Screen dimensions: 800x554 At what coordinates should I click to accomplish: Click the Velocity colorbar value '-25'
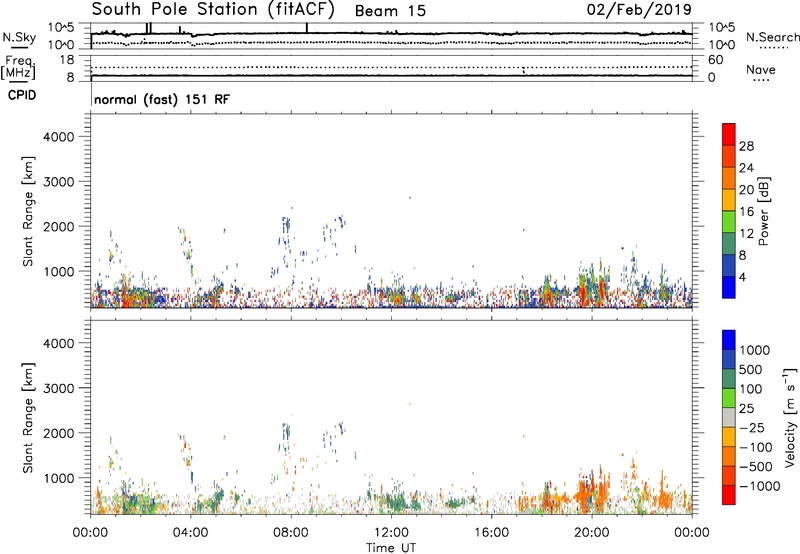pos(752,428)
